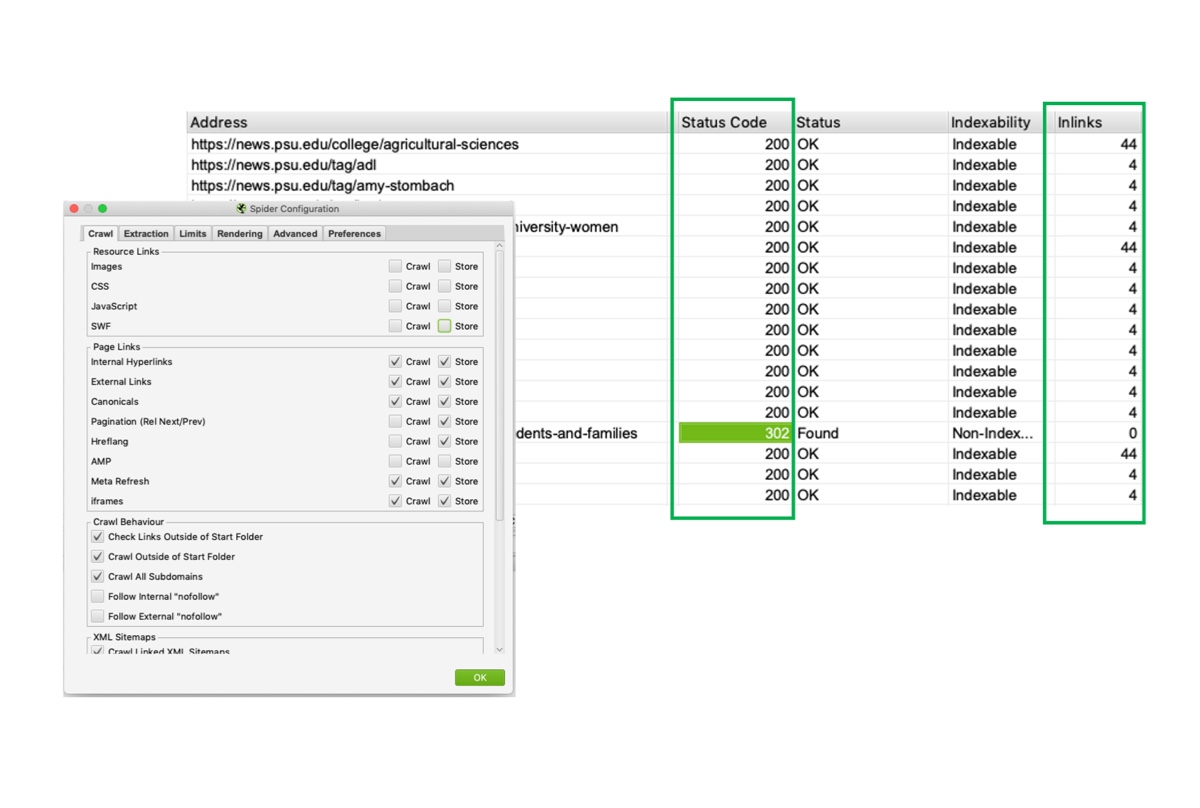Select the Rendering tab
Screen dimensions: 1200x808
[240, 234]
